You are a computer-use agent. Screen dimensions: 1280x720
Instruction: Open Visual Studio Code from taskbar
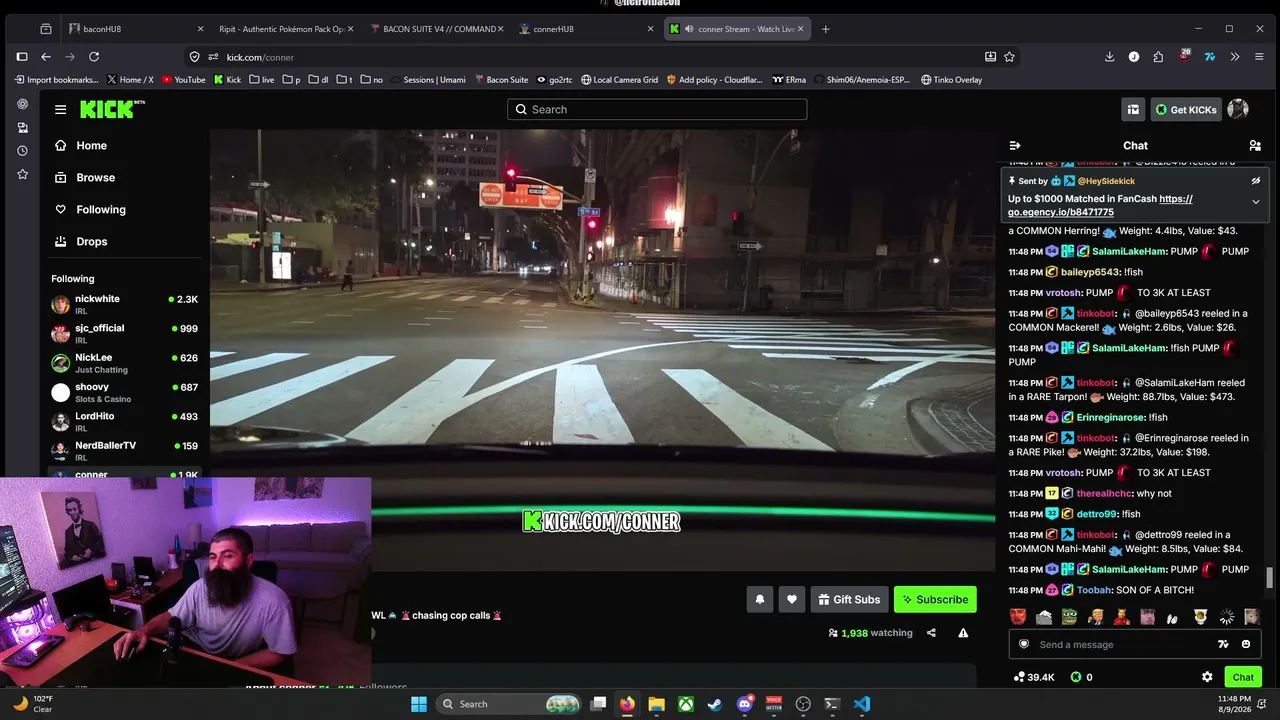[861, 704]
